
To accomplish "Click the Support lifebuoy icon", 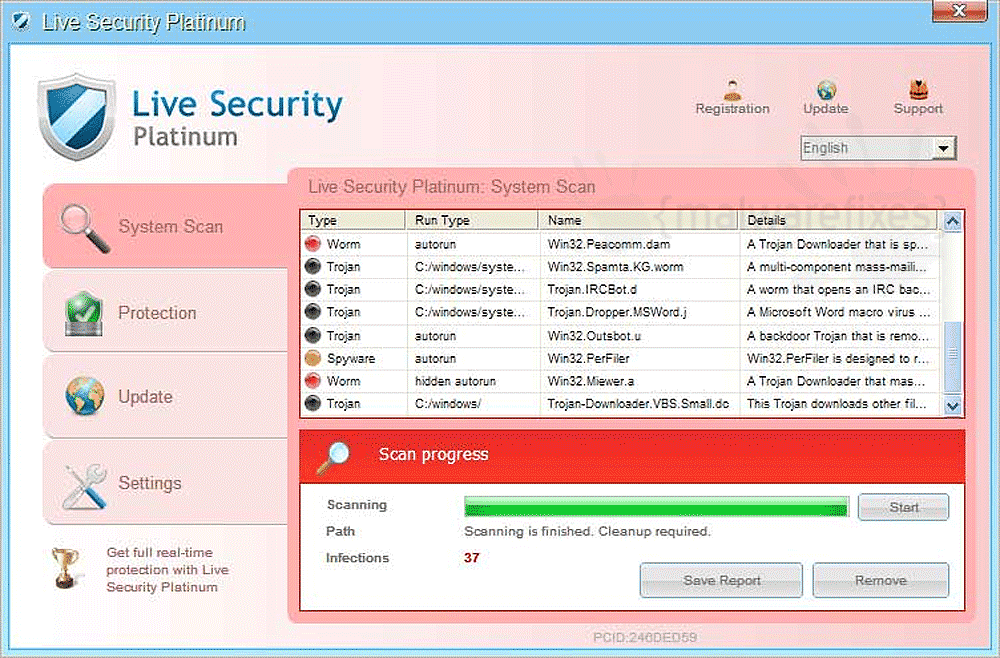I will click(918, 89).
